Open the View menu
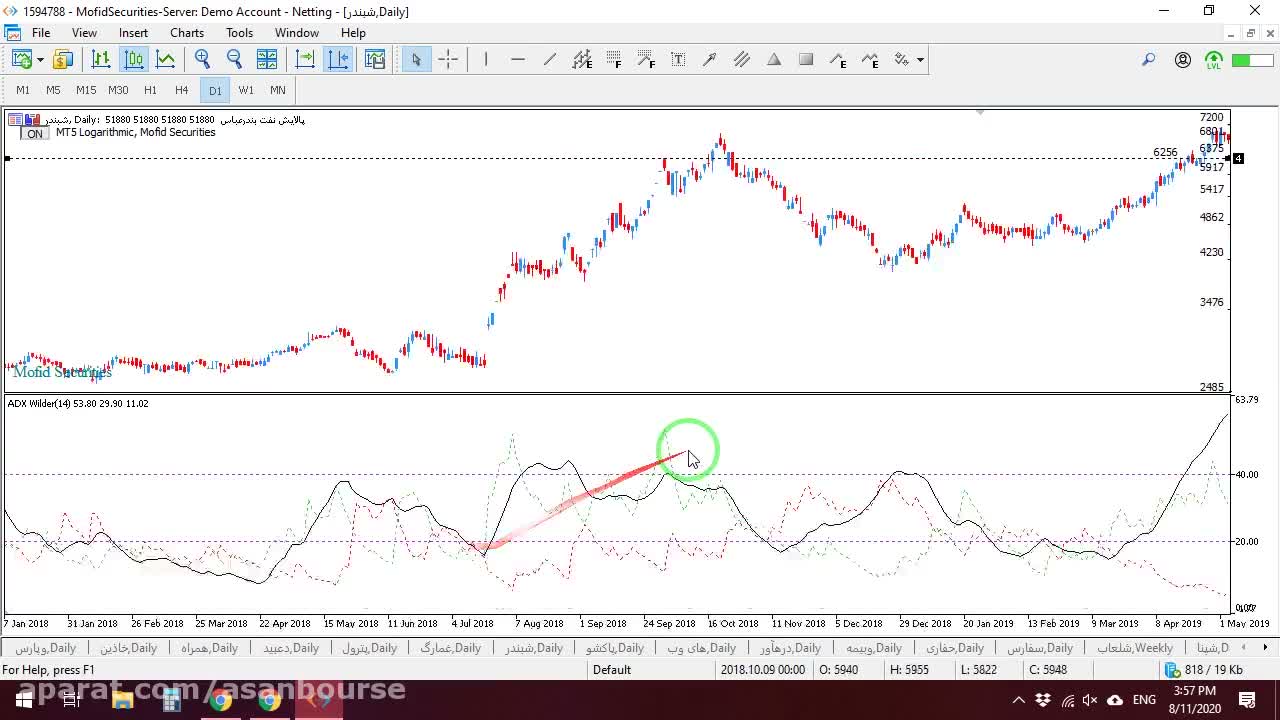 [x=84, y=33]
